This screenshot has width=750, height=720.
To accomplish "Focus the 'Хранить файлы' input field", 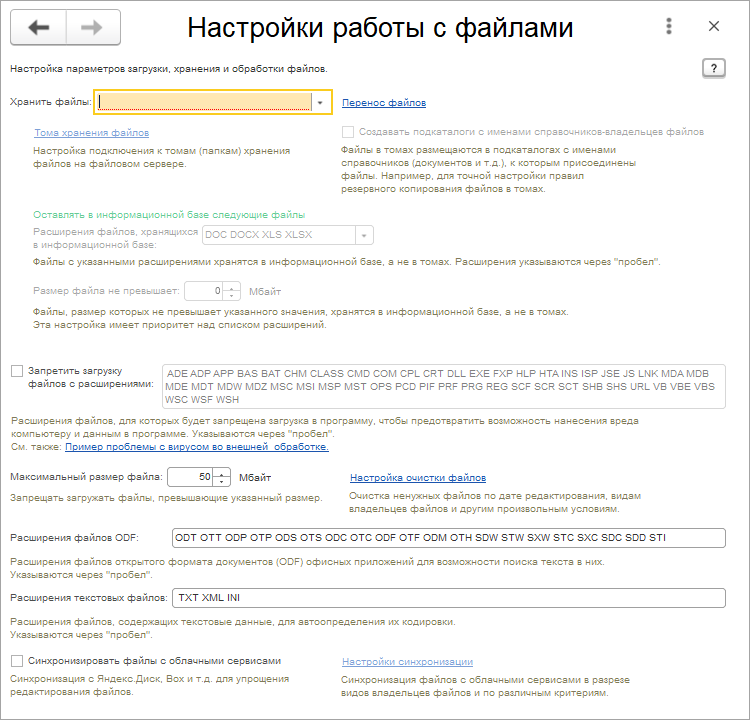I will (x=204, y=102).
